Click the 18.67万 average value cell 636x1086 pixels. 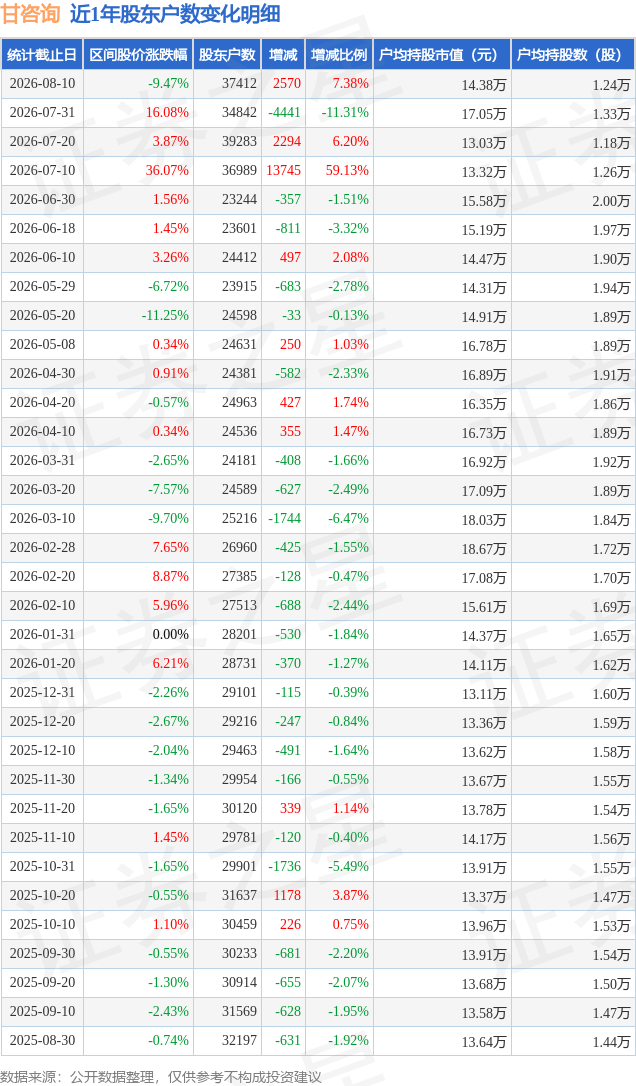tap(484, 549)
